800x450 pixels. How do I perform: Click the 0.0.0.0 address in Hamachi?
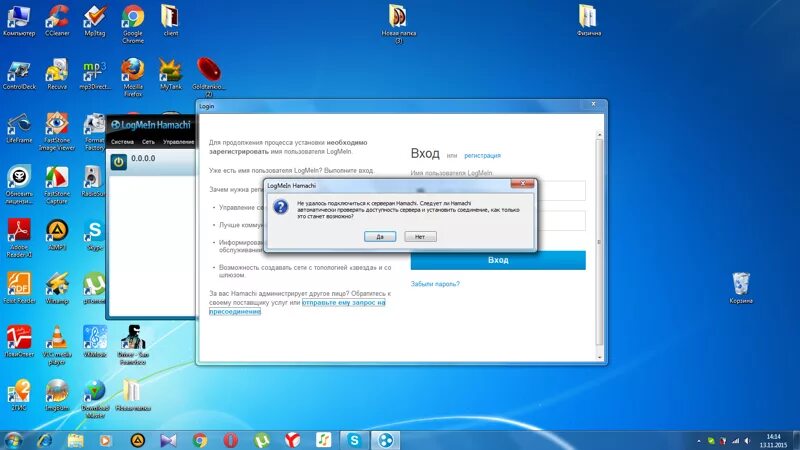click(143, 159)
